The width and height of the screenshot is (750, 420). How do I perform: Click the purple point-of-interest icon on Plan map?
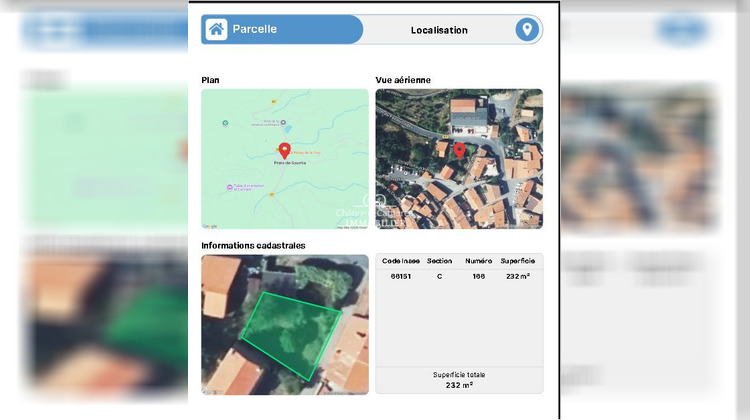[230, 188]
